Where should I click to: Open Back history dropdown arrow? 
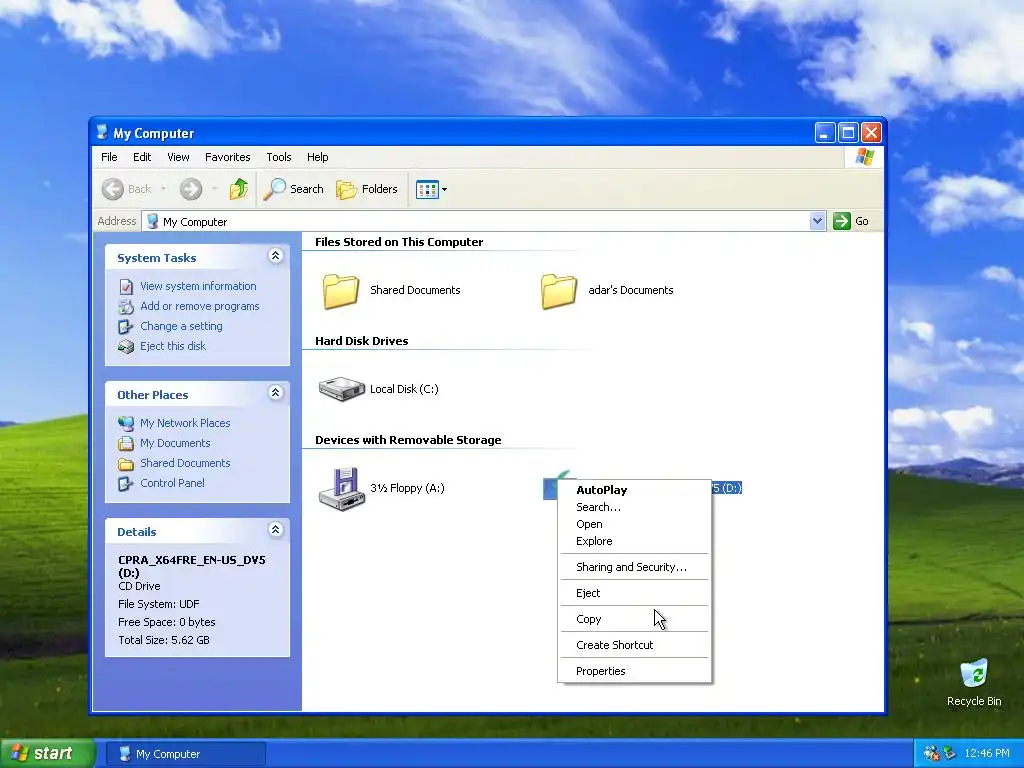click(163, 189)
